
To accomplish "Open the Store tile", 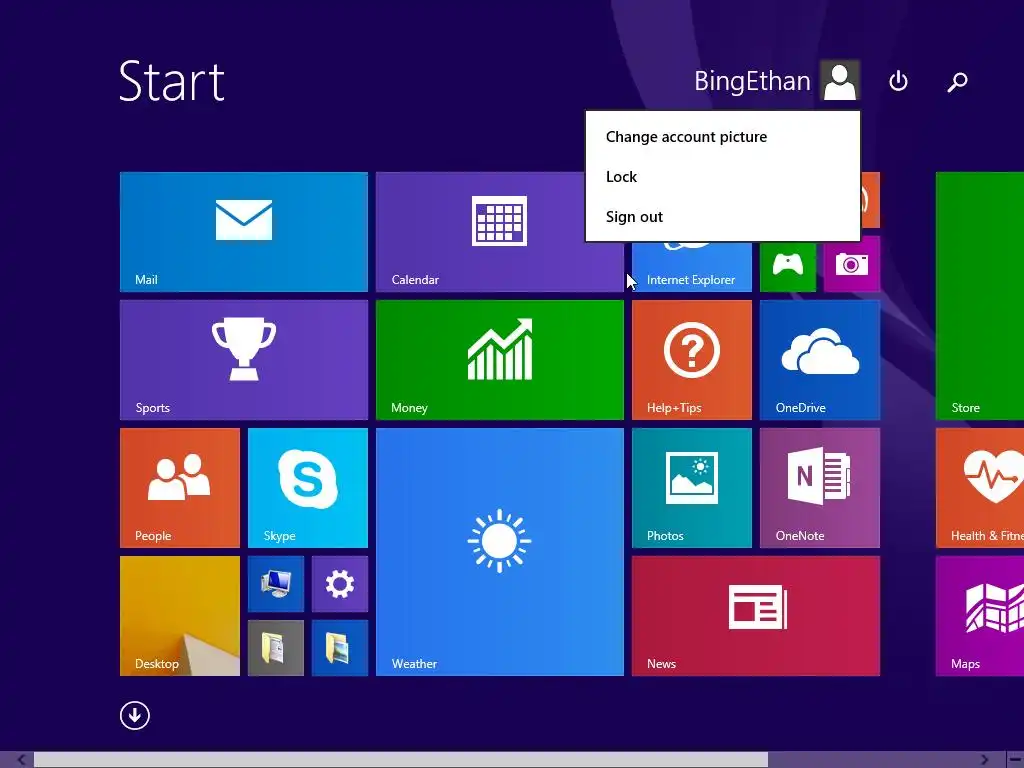I will click(x=980, y=296).
